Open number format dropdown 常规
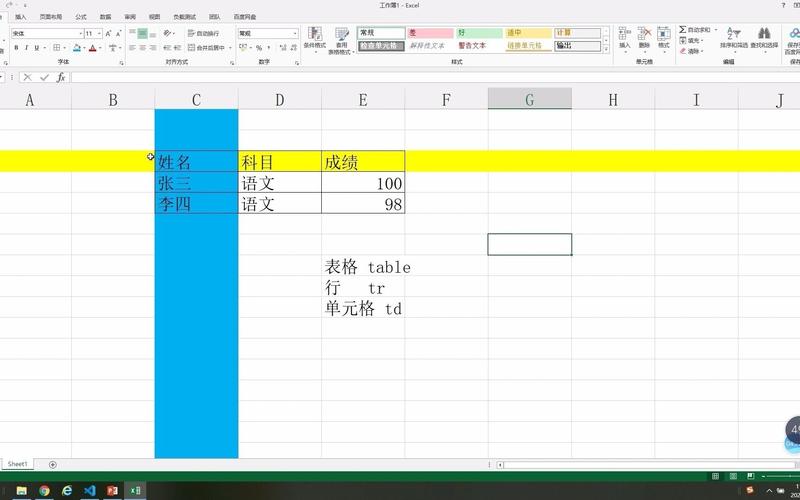The image size is (800, 500). (268, 33)
